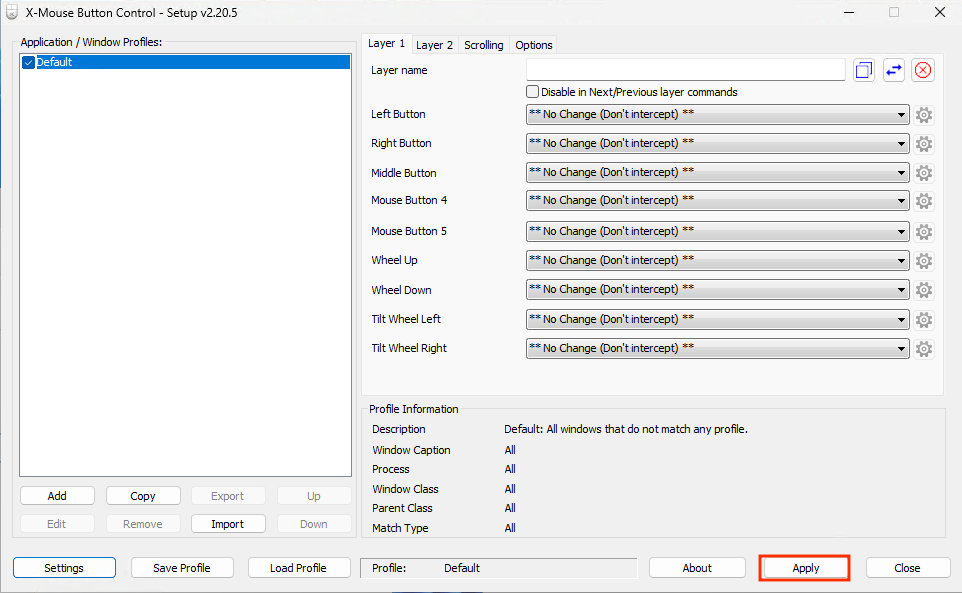Expand the Wheel Down action dropdown
Viewport: 962px width, 593px height.
click(x=717, y=289)
